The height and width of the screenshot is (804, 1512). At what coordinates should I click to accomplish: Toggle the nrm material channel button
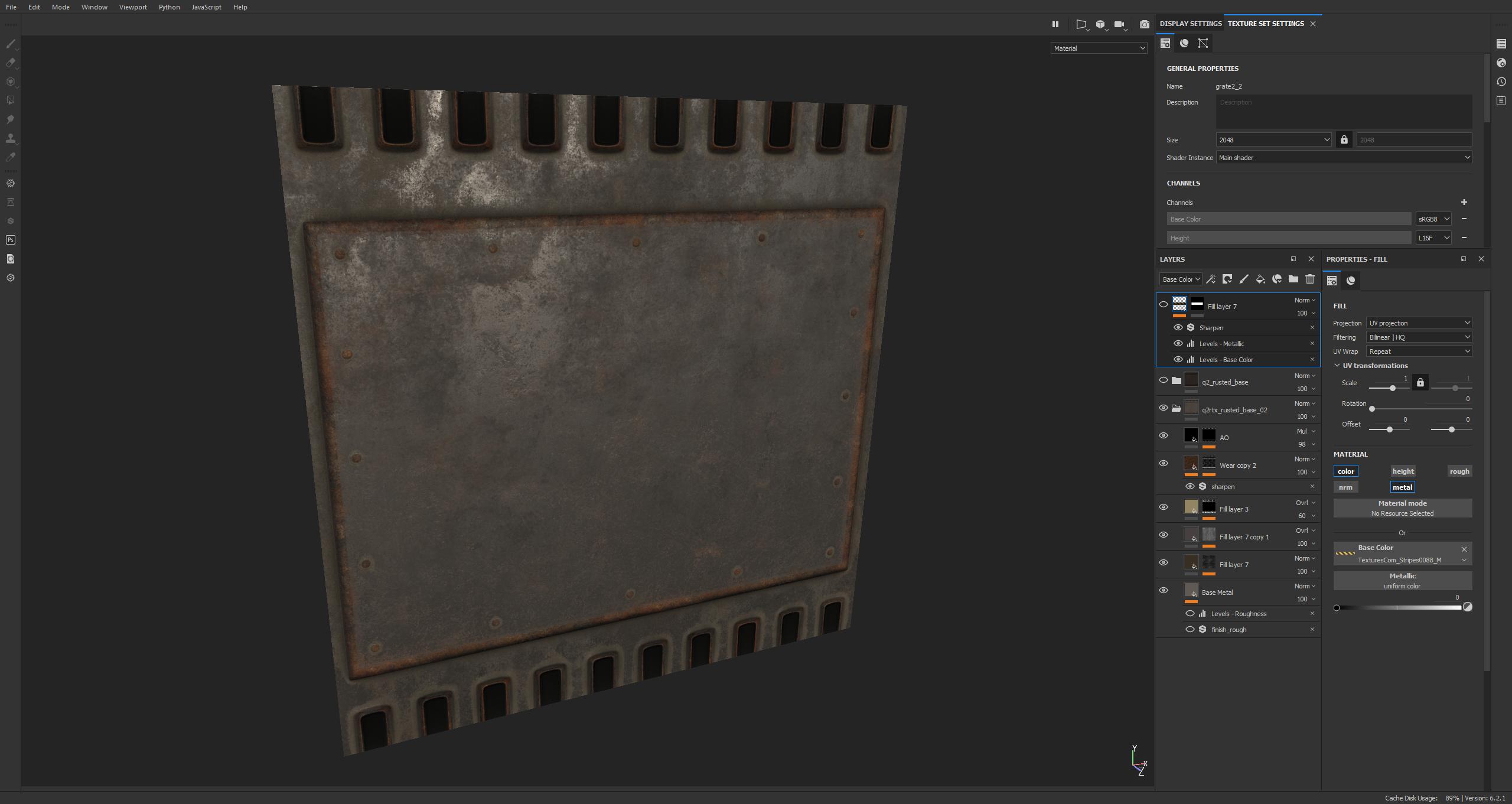(x=1346, y=487)
